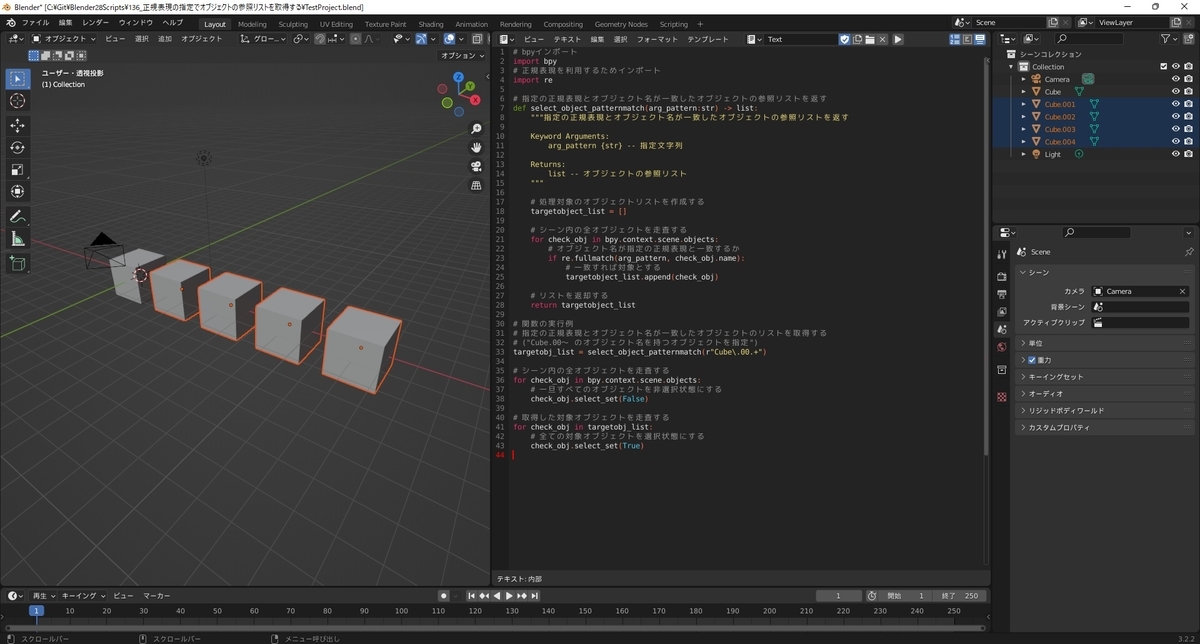Select the Rotate tool
Image resolution: width=1200 pixels, height=644 pixels.
pos(18,147)
